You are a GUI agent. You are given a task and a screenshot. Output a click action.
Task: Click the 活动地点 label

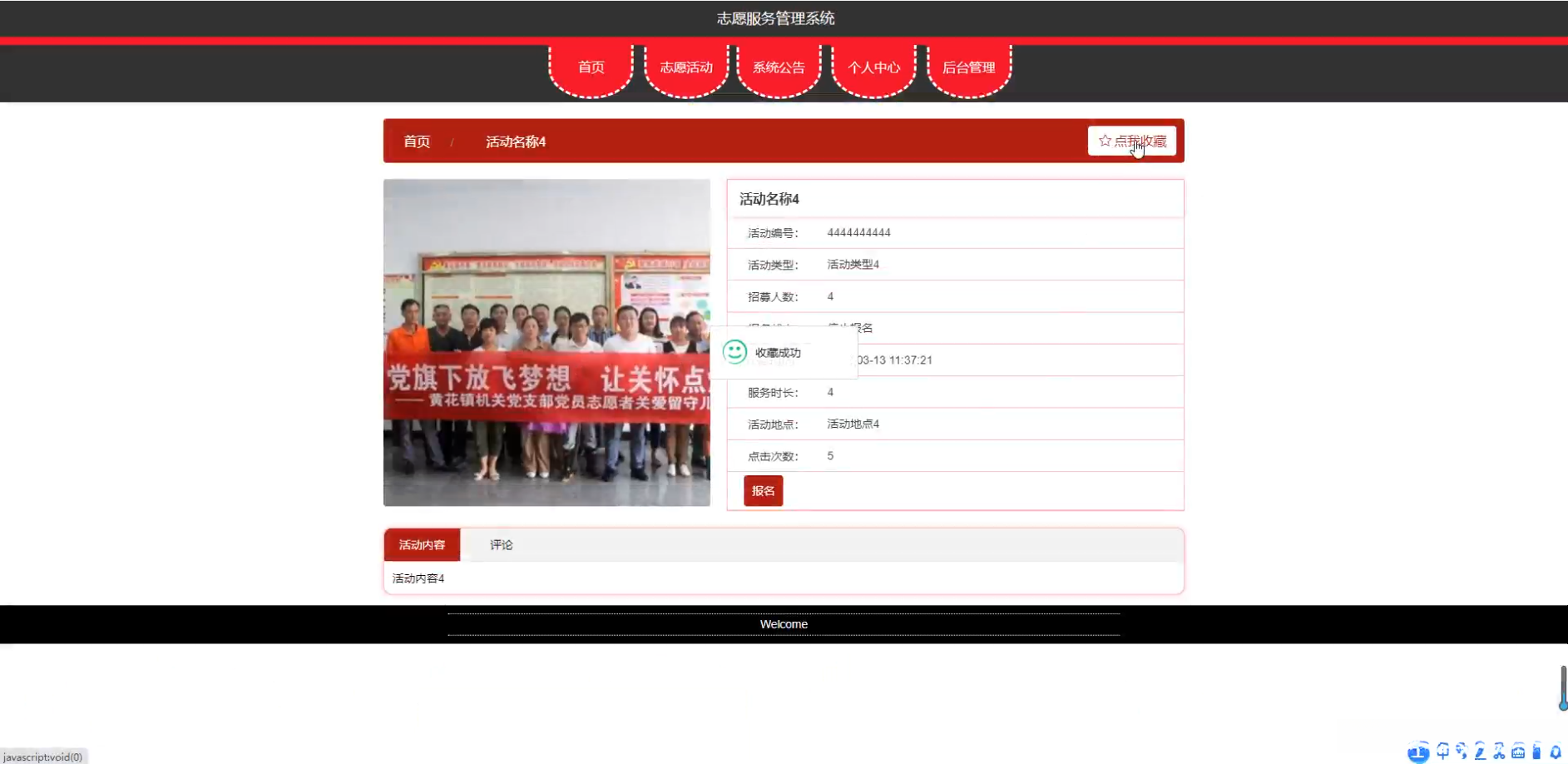[x=773, y=425]
